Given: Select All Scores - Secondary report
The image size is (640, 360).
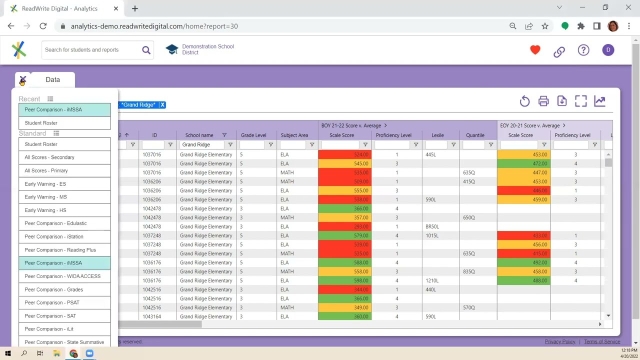Looking at the screenshot, I should coord(64,157).
